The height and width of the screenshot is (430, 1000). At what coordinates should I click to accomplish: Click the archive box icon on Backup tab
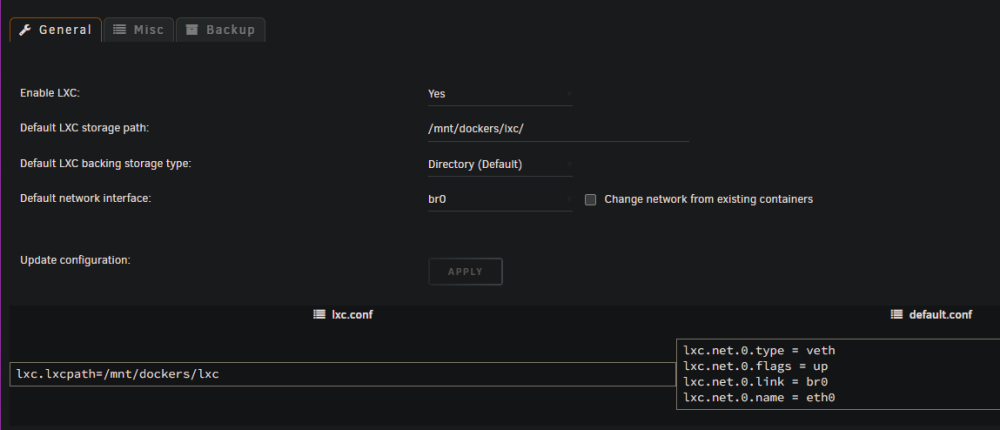[x=192, y=29]
